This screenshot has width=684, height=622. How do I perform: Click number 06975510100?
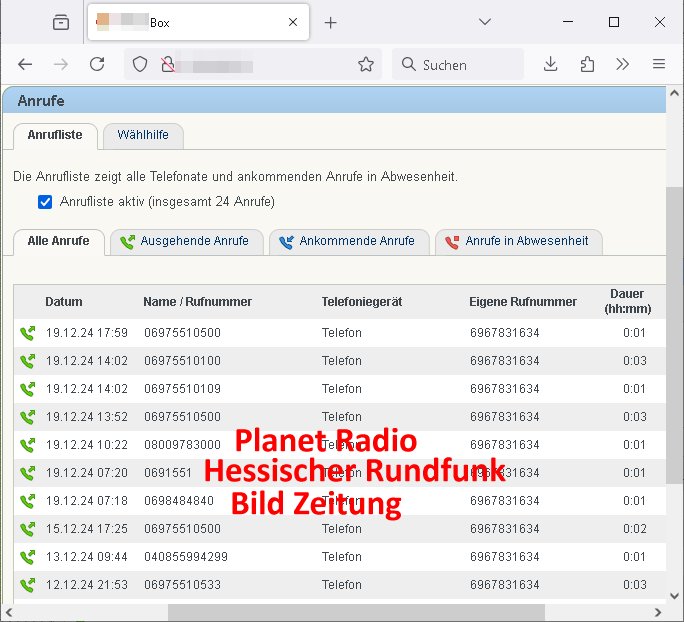pos(182,361)
